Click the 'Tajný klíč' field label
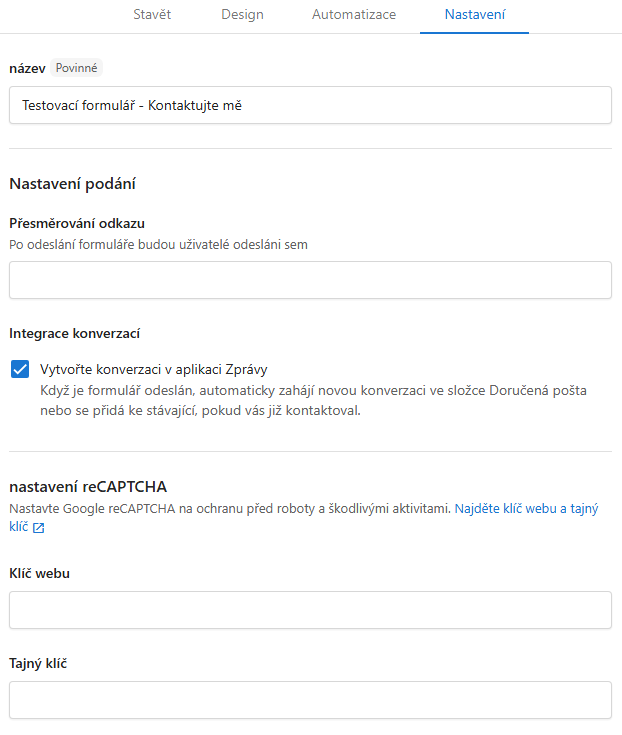Screen dimensions: 622x735 (37, 663)
